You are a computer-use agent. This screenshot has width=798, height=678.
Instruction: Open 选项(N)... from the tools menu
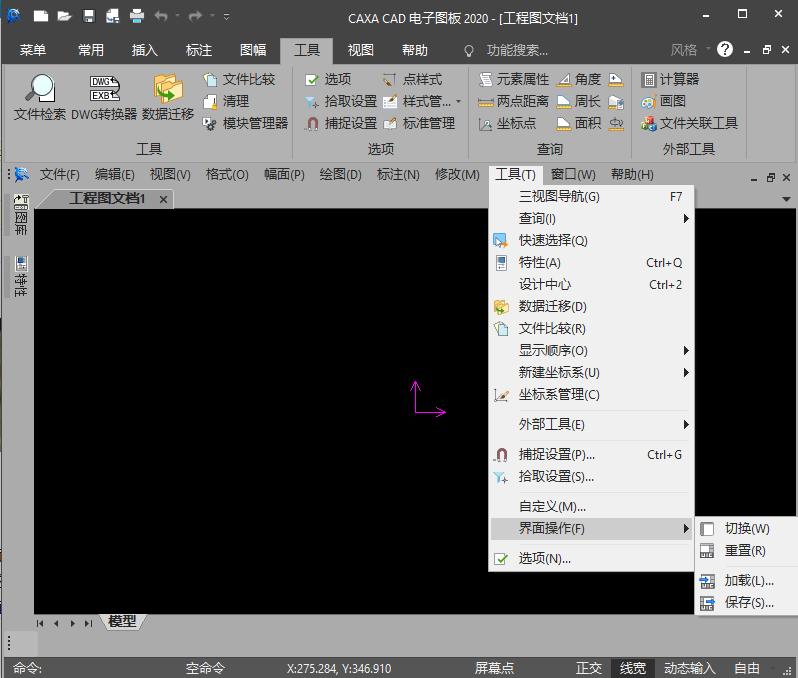pyautogui.click(x=591, y=558)
